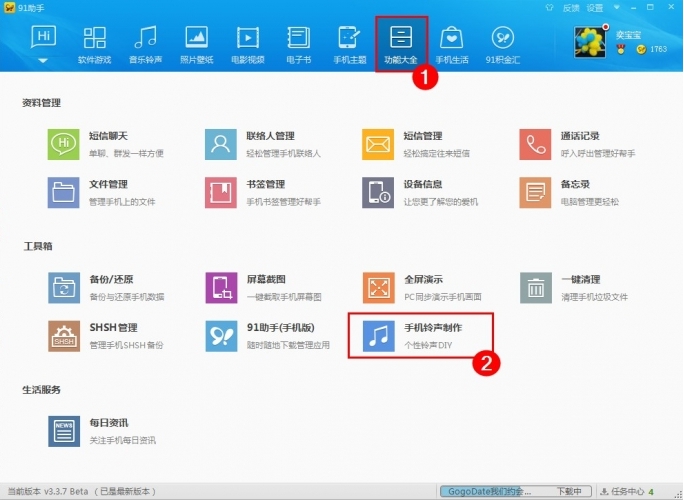
Task: Open the 反馈 feedback link
Action: (571, 8)
